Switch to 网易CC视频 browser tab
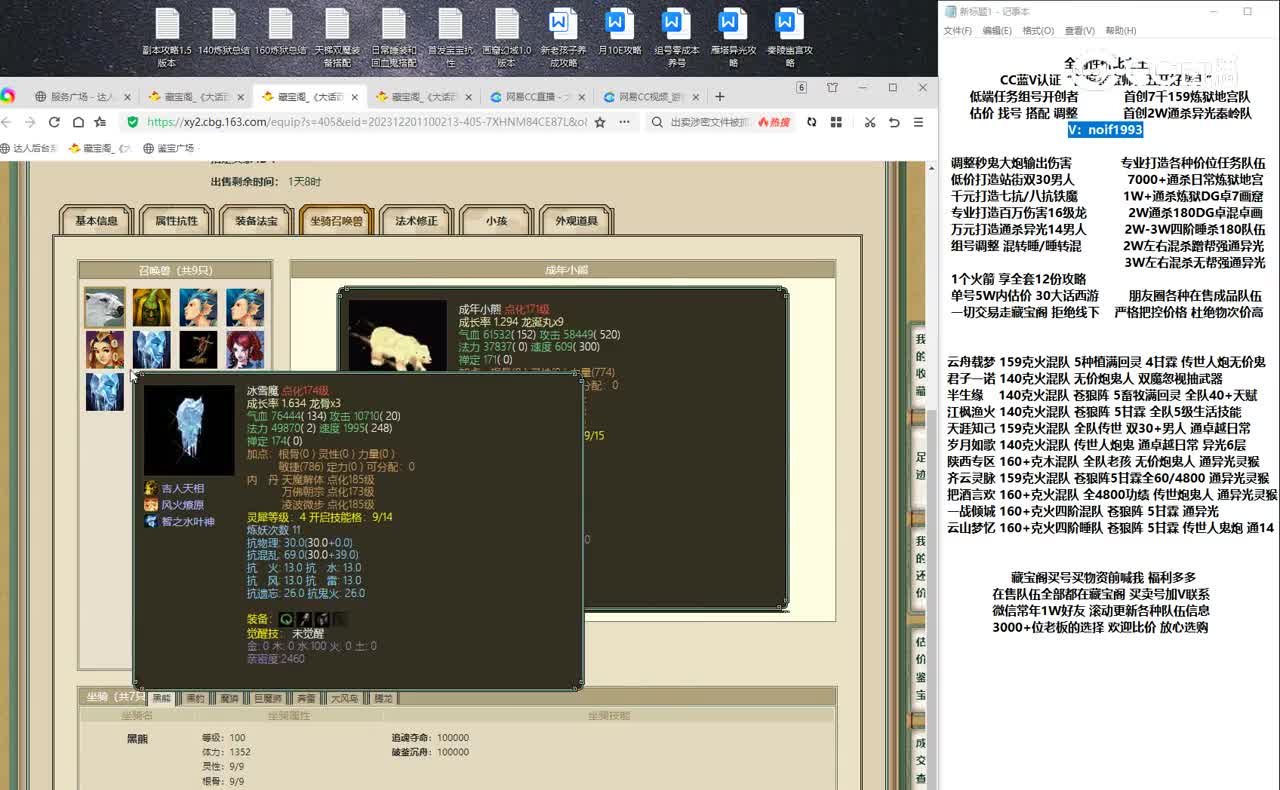The image size is (1280, 790). click(650, 97)
